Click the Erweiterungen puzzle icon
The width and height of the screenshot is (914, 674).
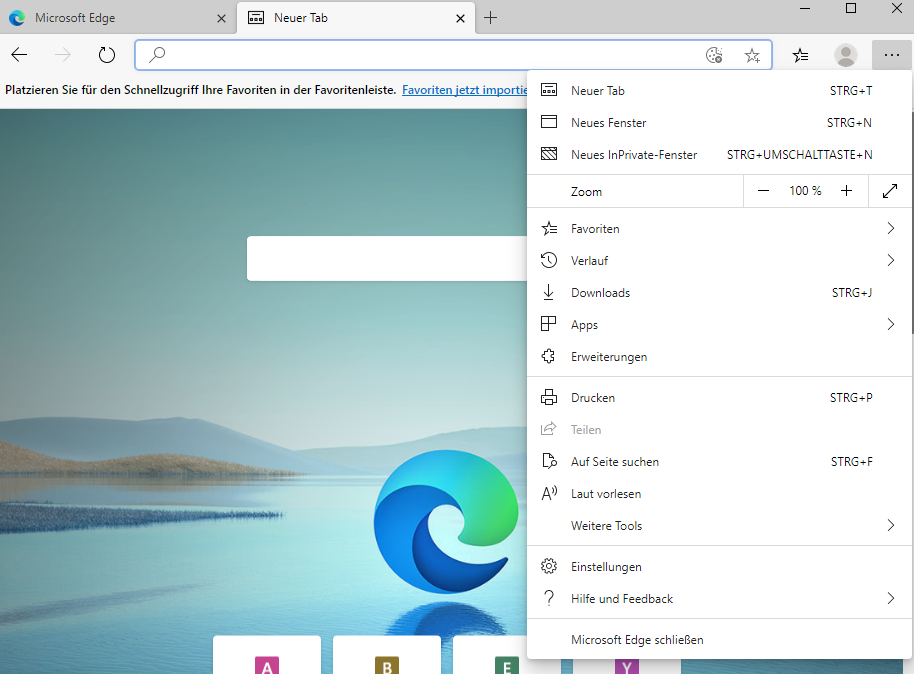549,356
